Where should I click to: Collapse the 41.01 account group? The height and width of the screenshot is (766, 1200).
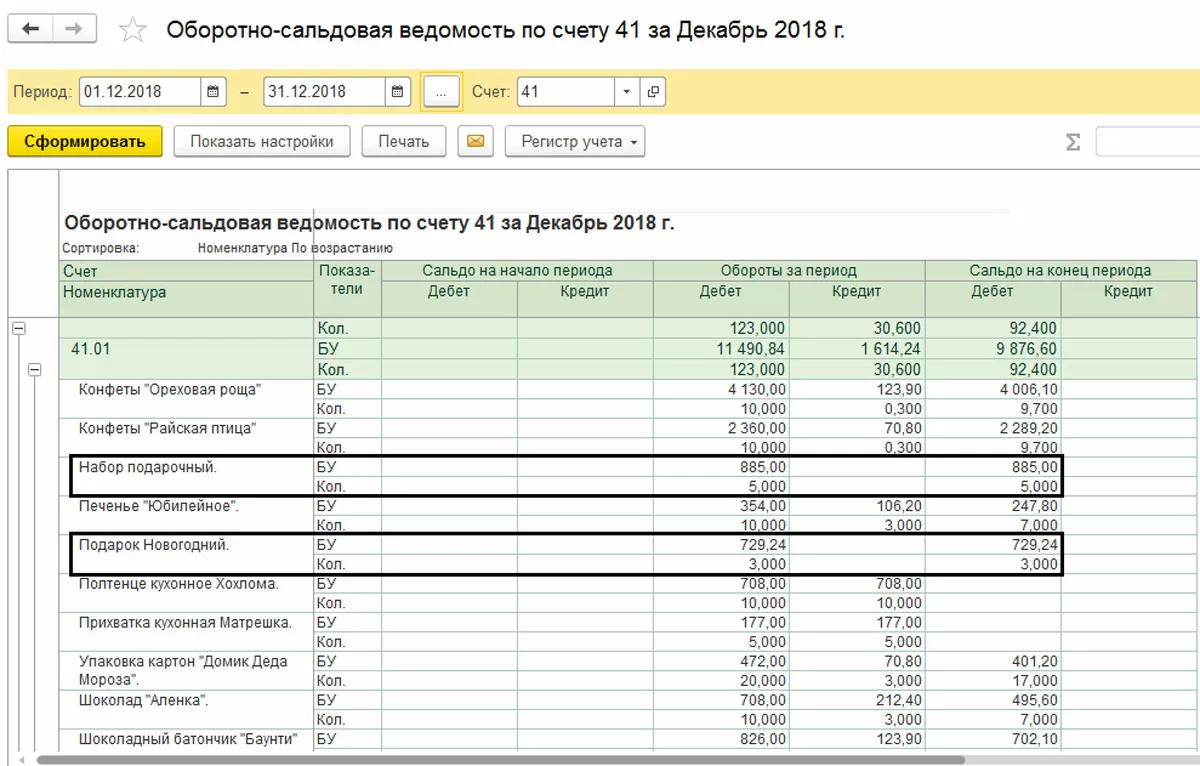(34, 369)
